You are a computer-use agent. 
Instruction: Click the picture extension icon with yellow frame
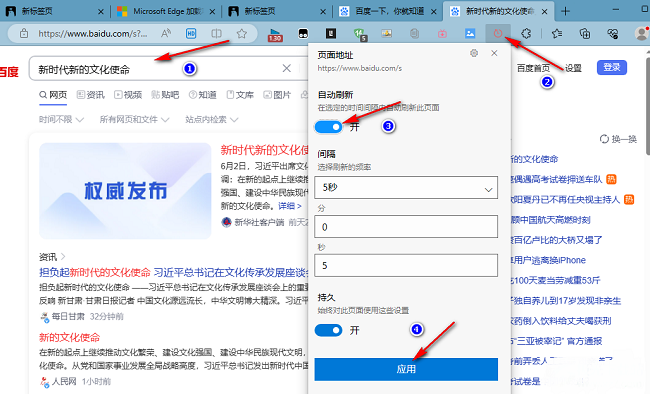(386, 33)
